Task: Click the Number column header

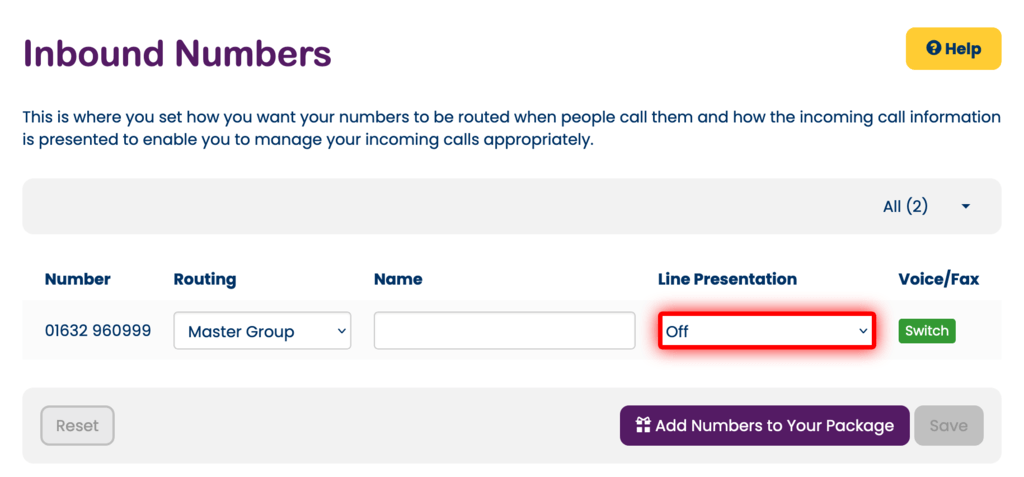Action: pyautogui.click(x=78, y=279)
